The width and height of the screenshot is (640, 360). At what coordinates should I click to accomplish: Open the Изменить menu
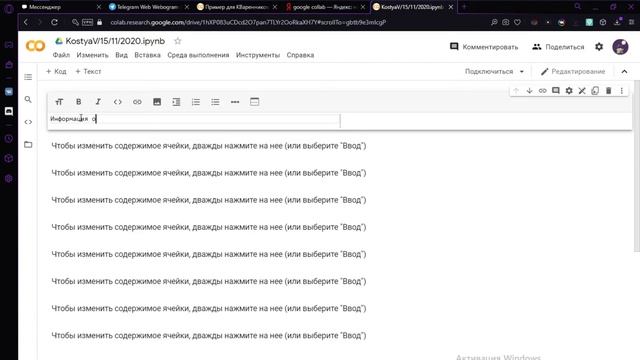[93, 55]
